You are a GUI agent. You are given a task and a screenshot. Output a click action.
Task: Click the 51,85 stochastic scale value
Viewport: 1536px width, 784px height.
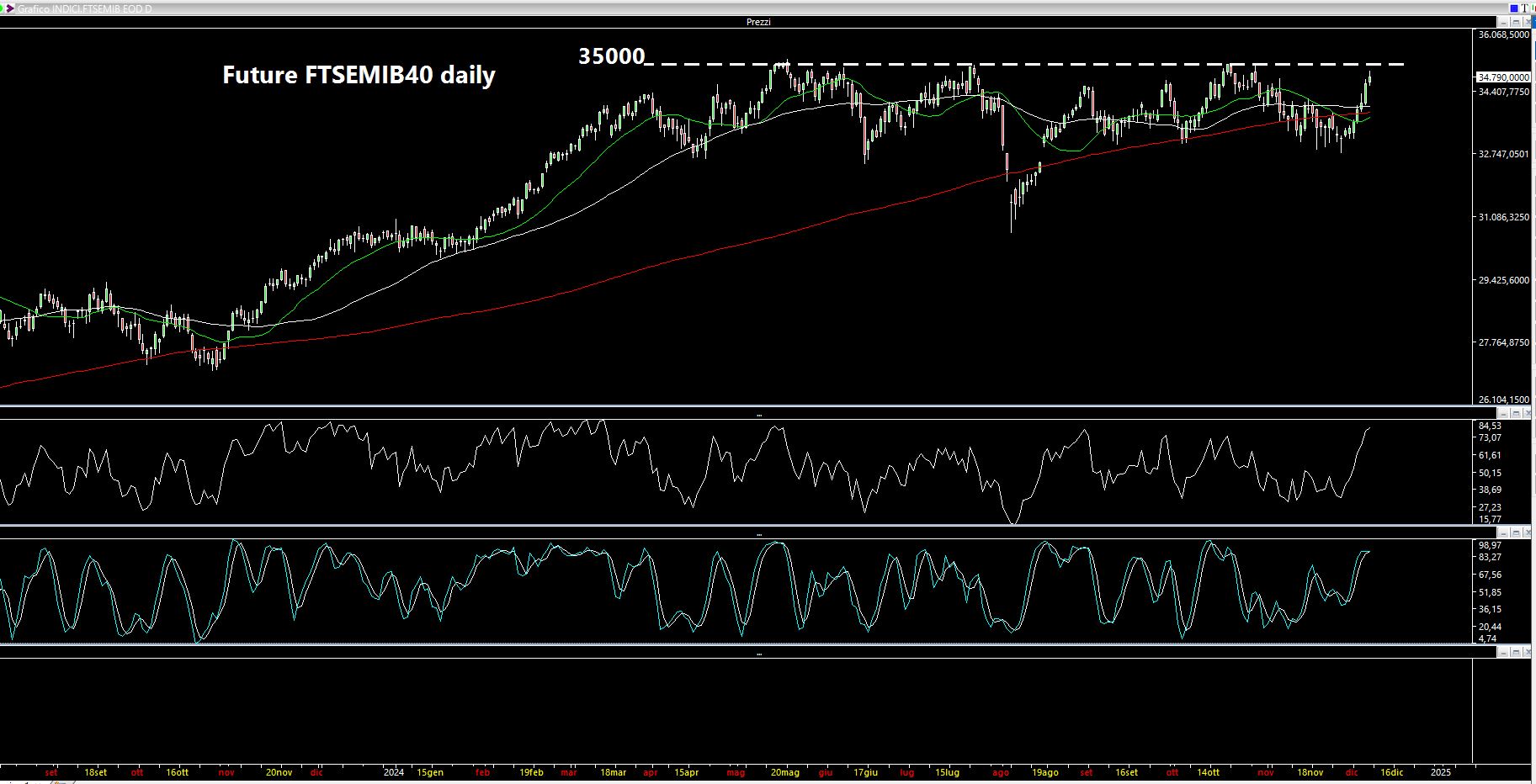click(1490, 592)
